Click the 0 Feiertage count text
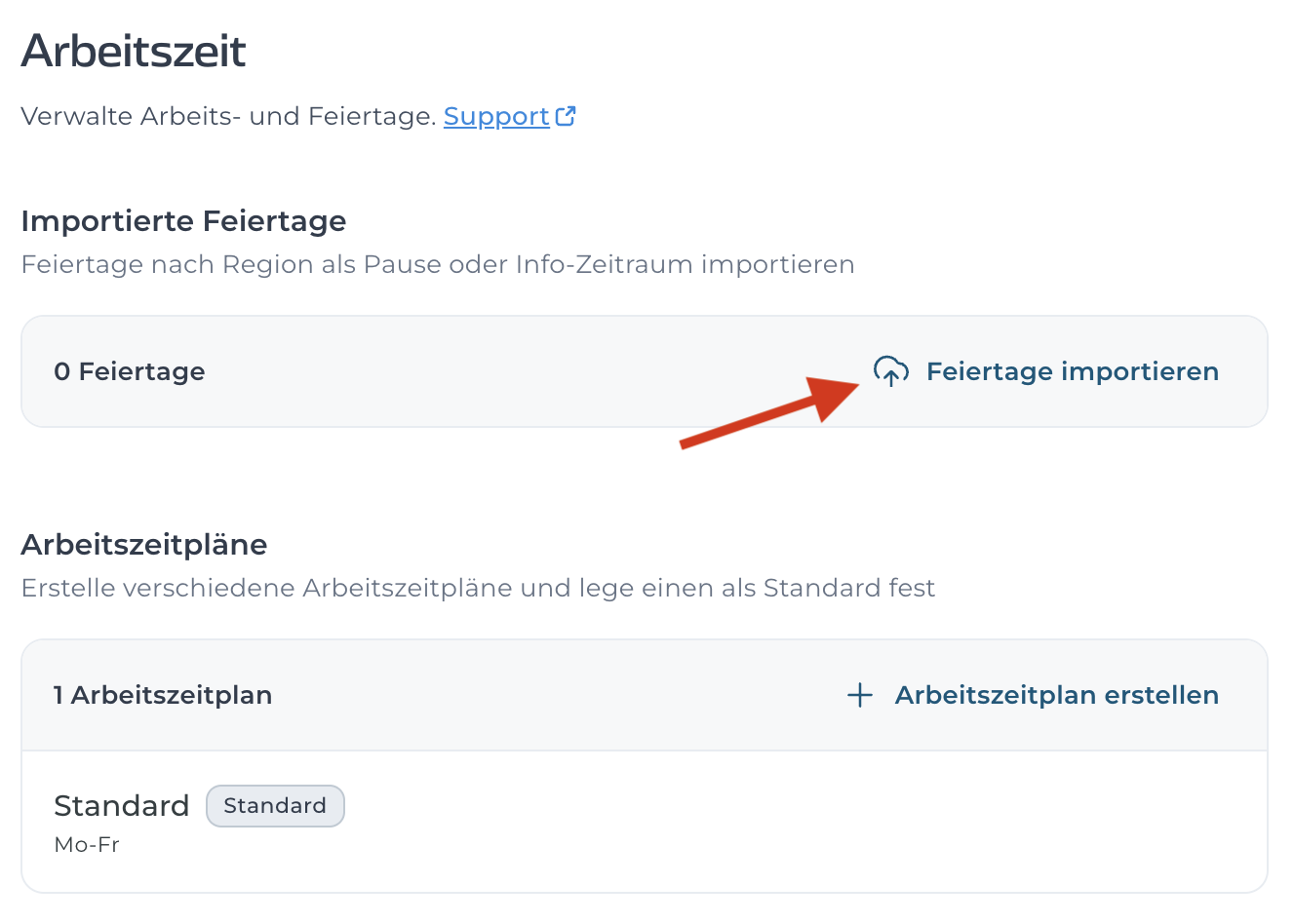The image size is (1294, 924). tap(130, 371)
